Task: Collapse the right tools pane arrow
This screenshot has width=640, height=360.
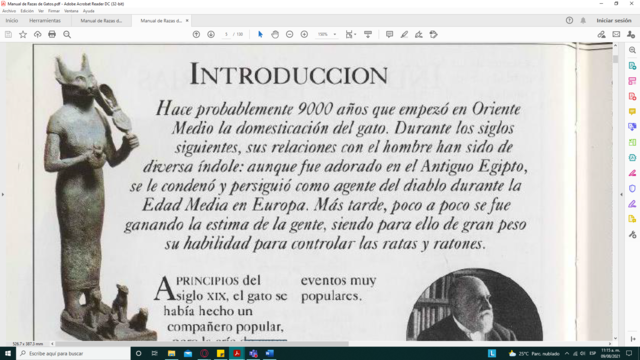Action: pyautogui.click(x=621, y=195)
